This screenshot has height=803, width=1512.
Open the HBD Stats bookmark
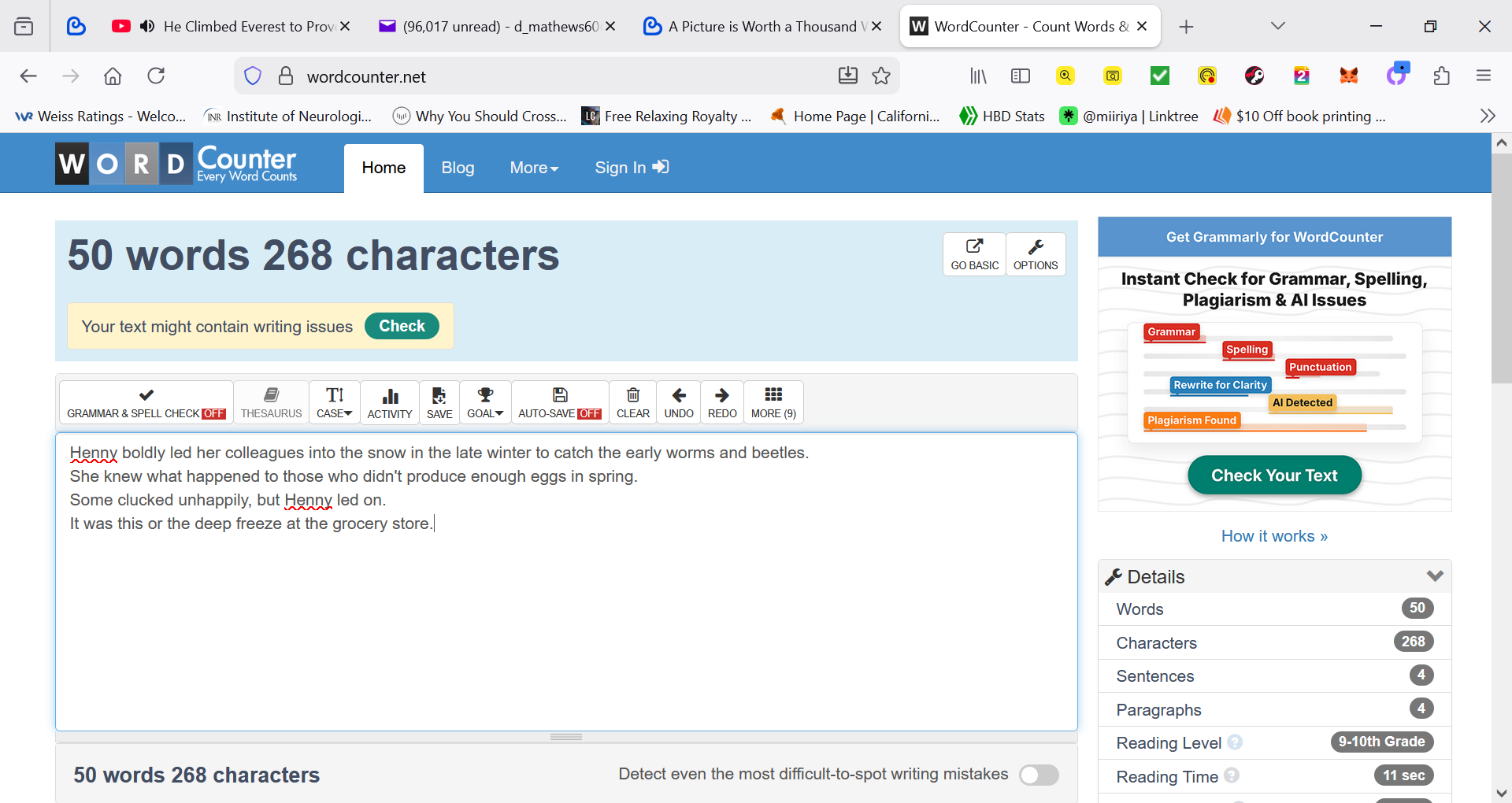coord(1002,116)
